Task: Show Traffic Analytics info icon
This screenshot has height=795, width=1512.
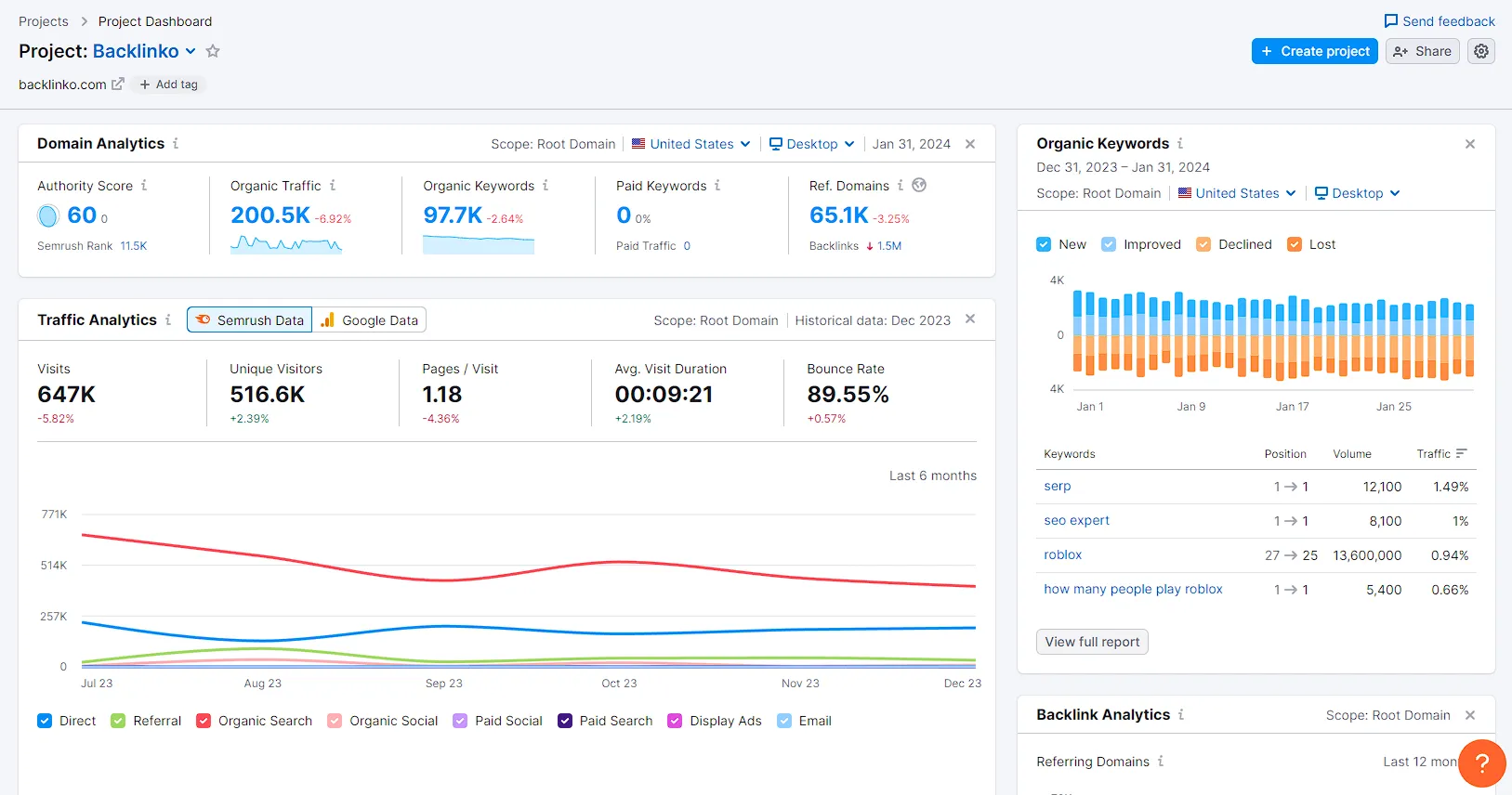Action: coord(168,319)
